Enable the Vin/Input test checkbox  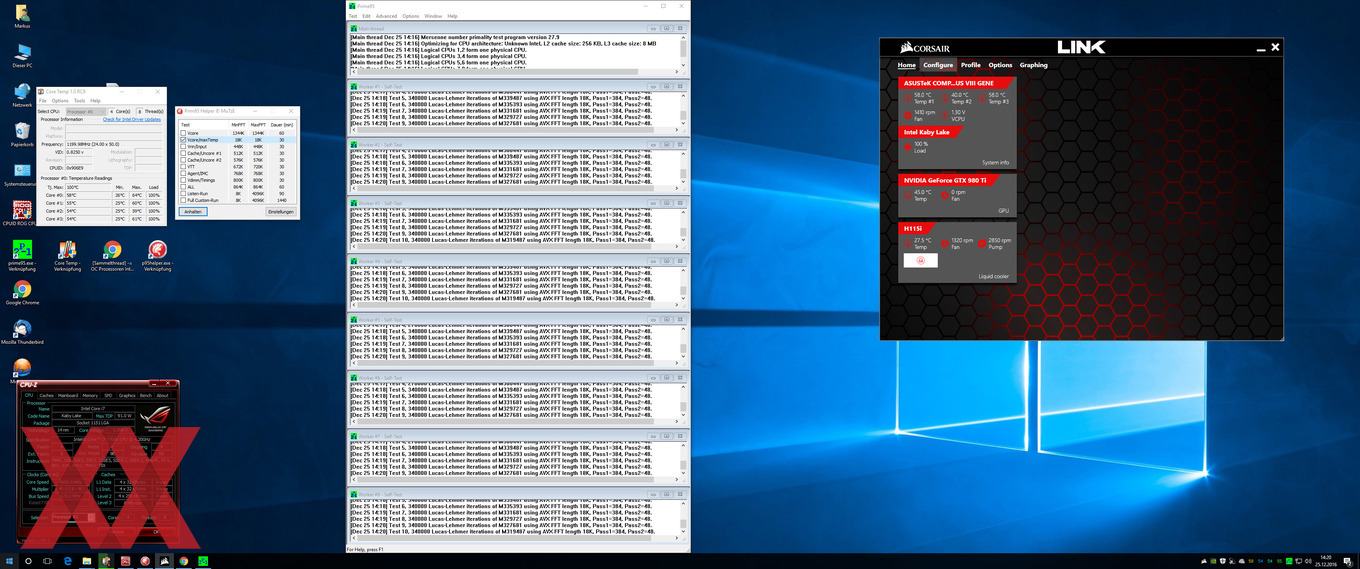tap(183, 146)
